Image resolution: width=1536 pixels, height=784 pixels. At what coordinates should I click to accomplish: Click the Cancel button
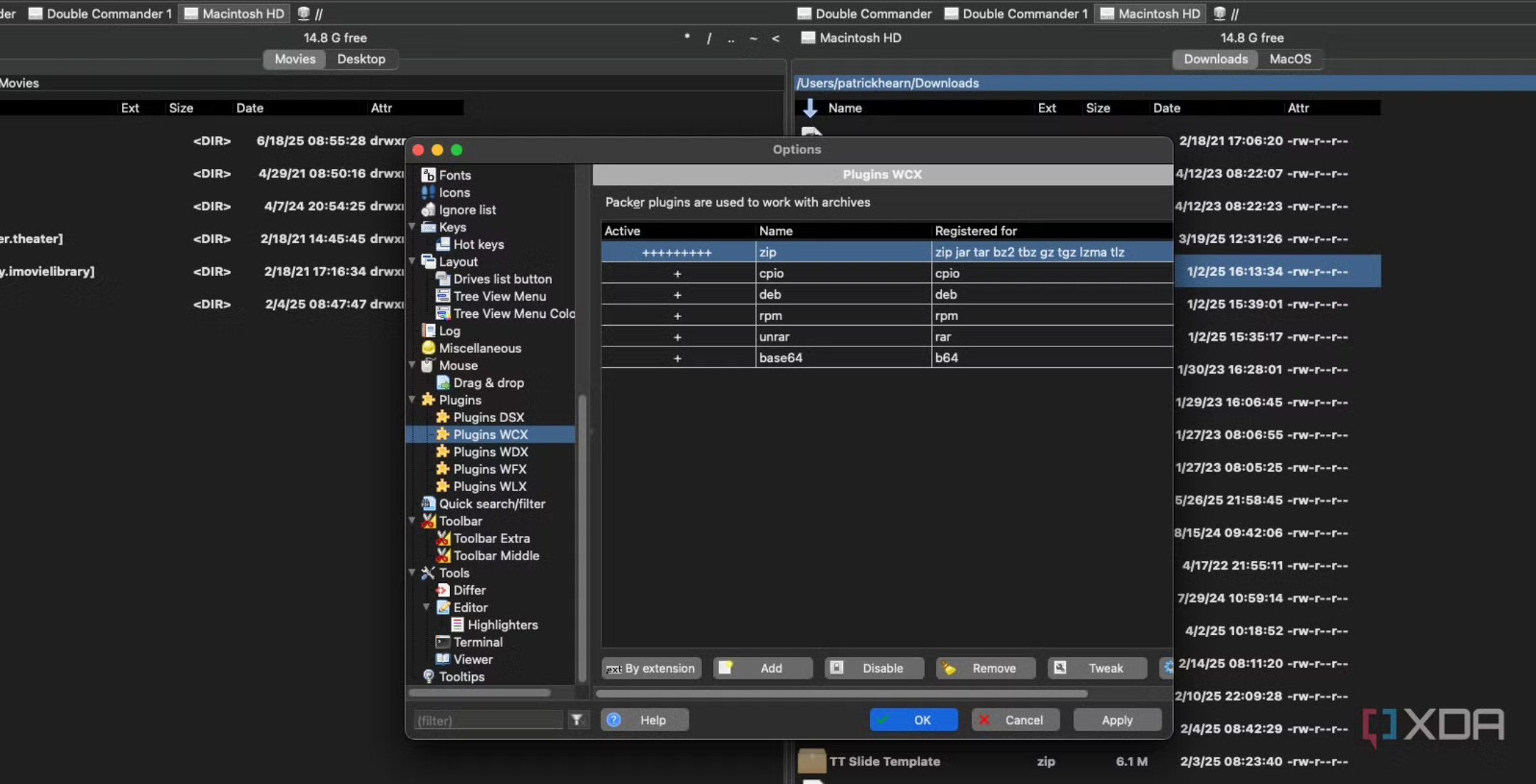point(1015,720)
